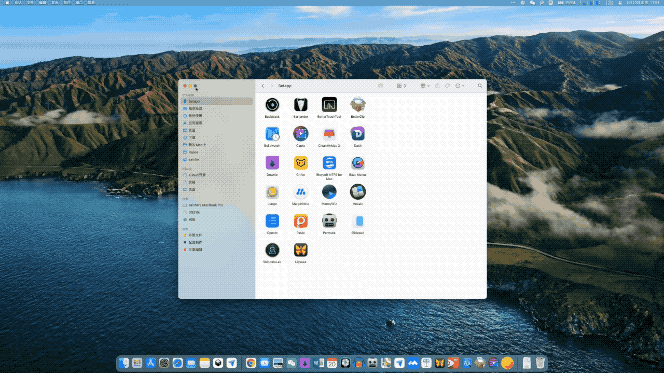
Task: Open the light blue rectangle app icon
Action: pos(358,221)
